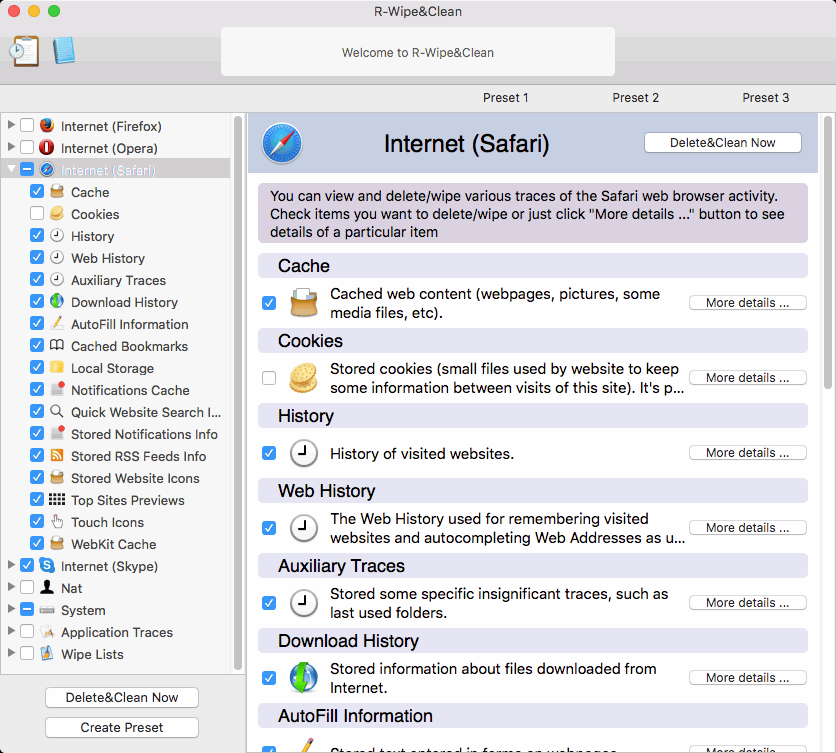The height and width of the screenshot is (753, 836).
Task: Click Delete&Clean Now in the Safari header
Action: click(722, 142)
